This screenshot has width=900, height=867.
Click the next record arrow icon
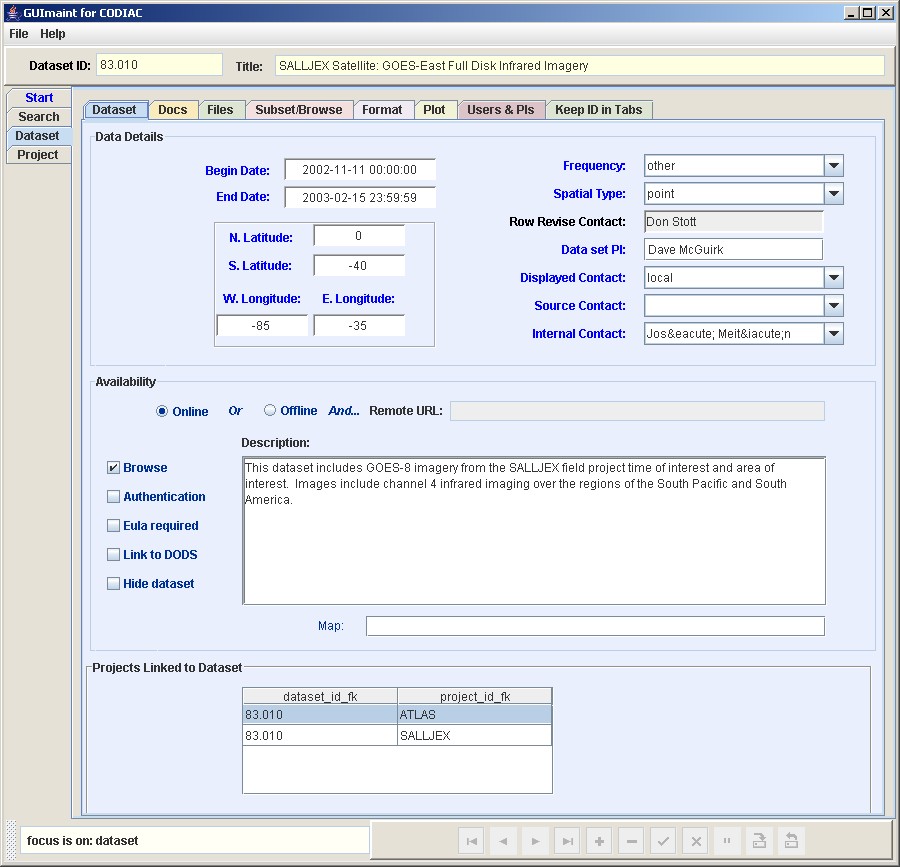coord(536,841)
